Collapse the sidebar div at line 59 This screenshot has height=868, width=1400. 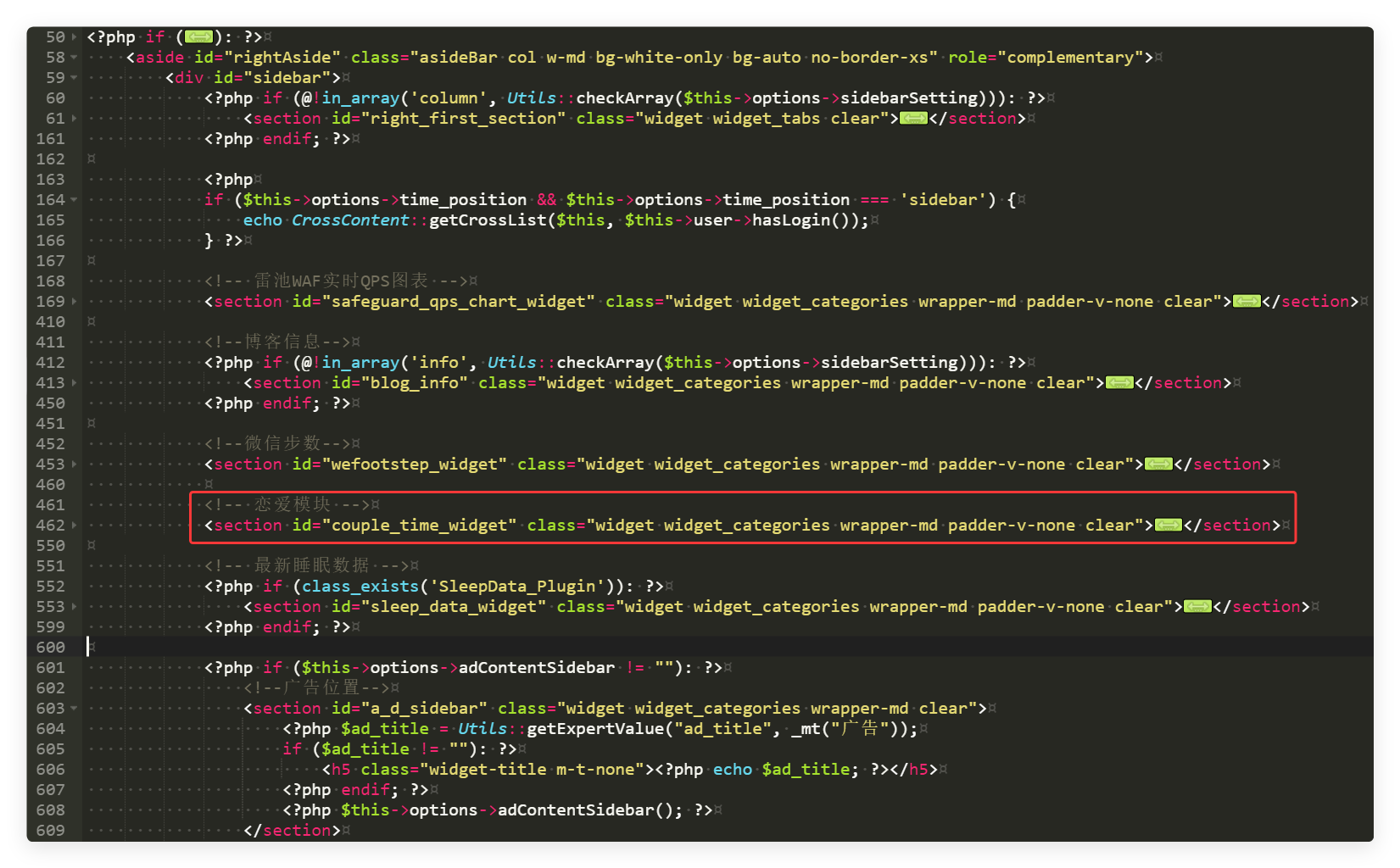(75, 78)
